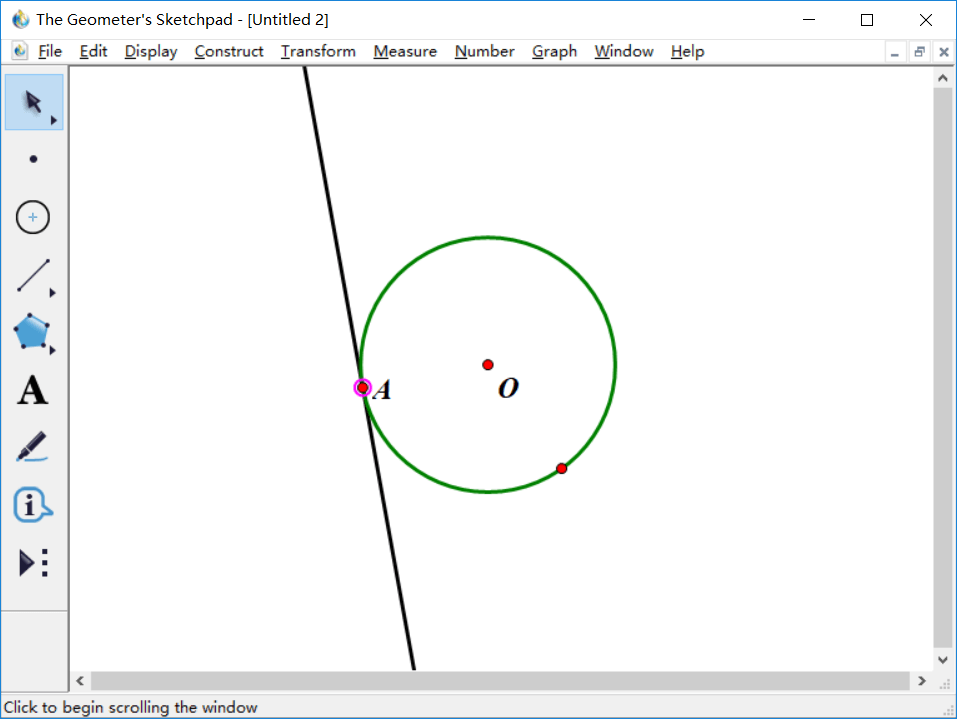Open the Graph menu

(x=554, y=51)
